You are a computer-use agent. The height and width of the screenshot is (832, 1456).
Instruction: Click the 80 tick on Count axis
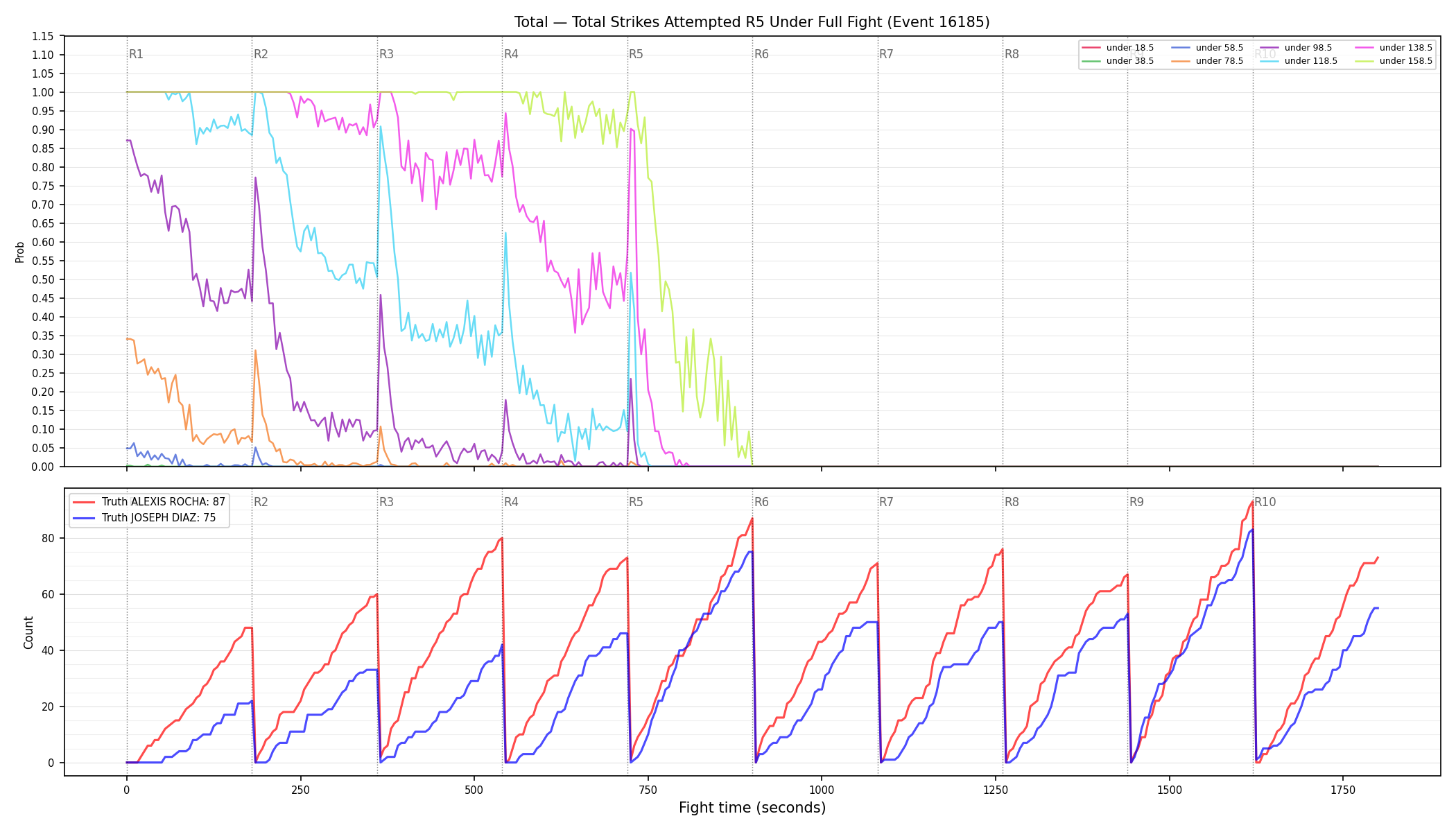(49, 538)
